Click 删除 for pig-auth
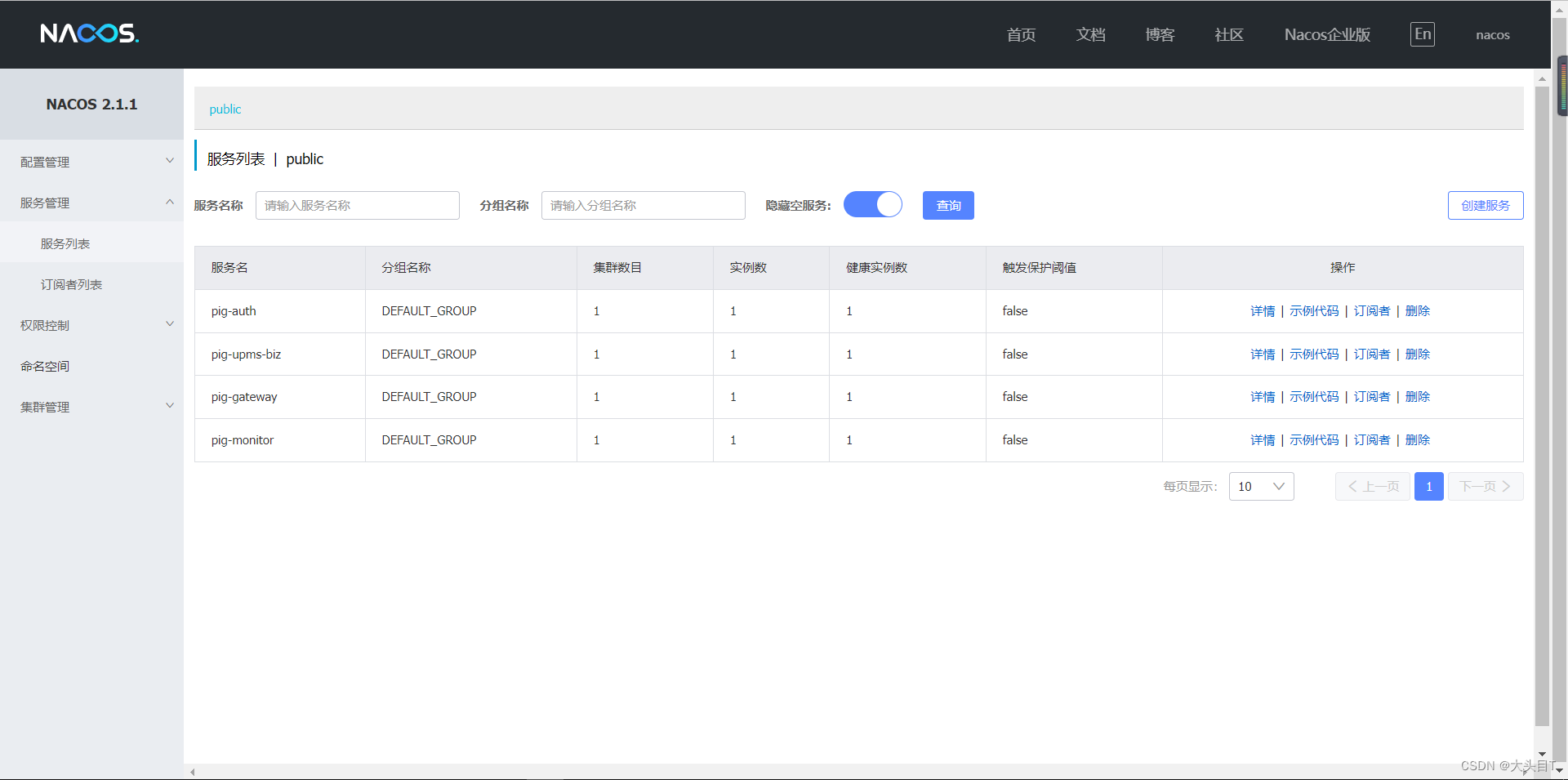Viewport: 1568px width, 780px height. point(1418,311)
